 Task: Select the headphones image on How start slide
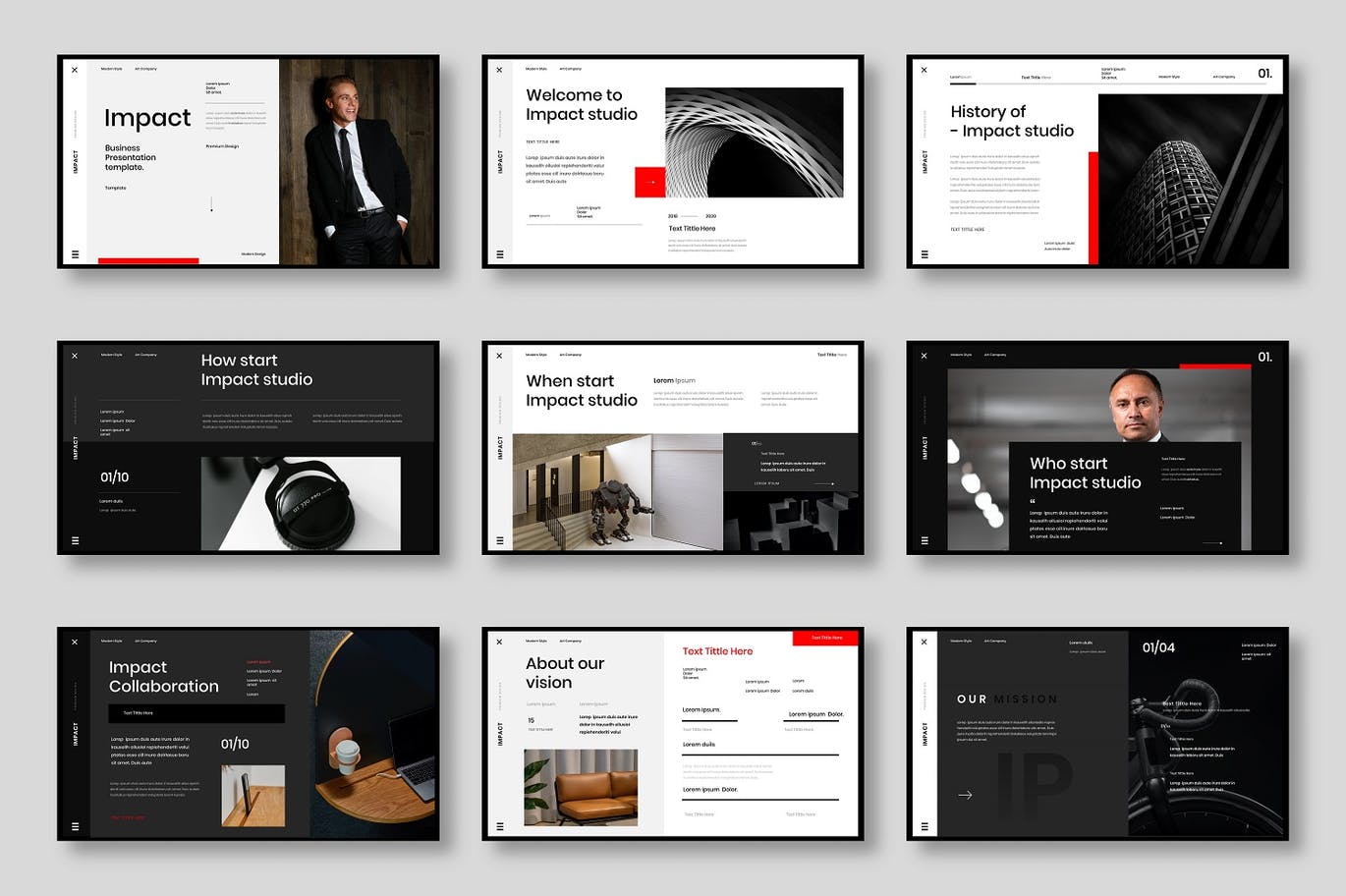coord(301,503)
